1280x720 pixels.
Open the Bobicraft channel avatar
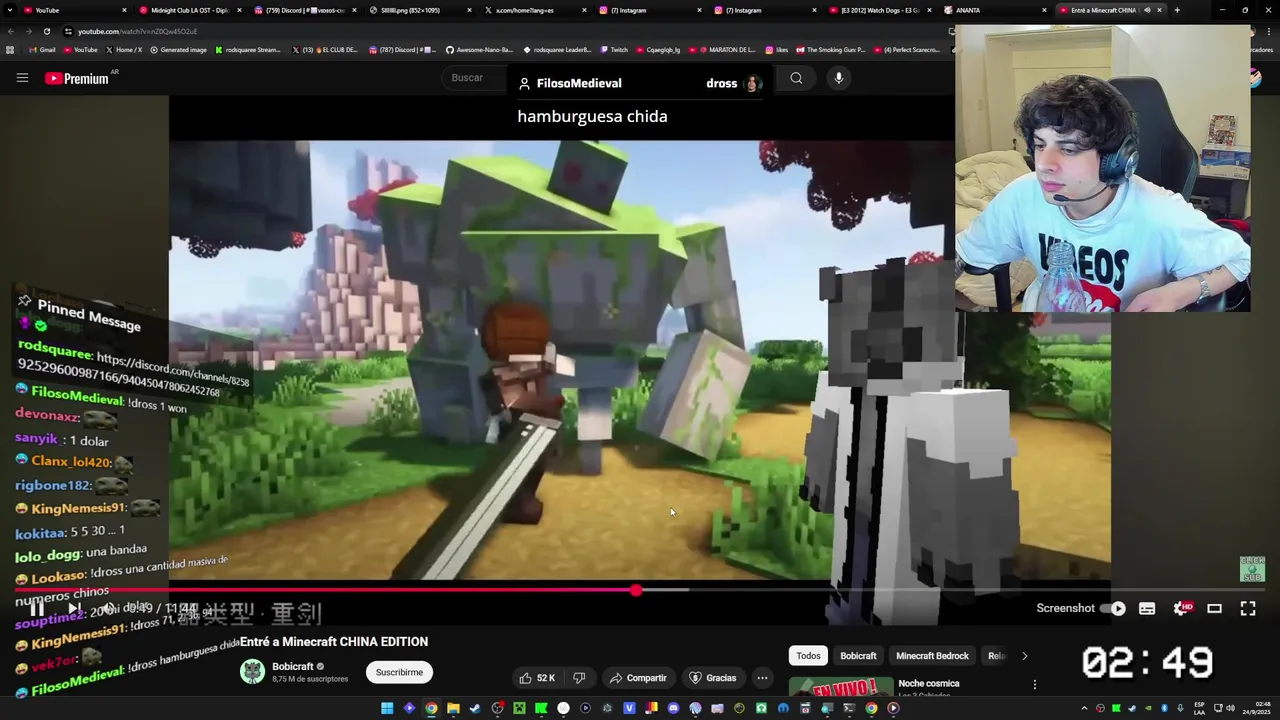coord(253,672)
